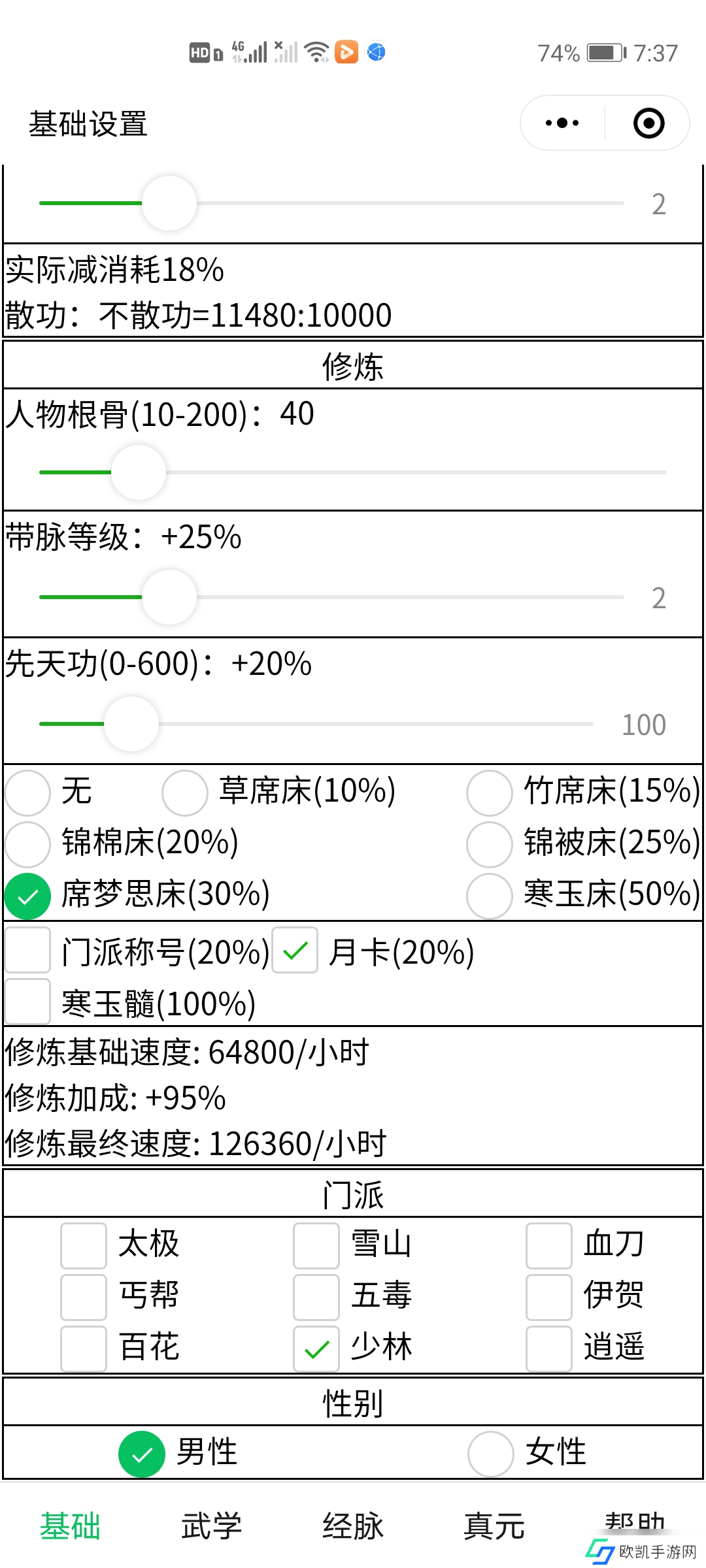This screenshot has width=706, height=1568.
Task: Switch to the 经脉 tab
Action: (353, 1524)
